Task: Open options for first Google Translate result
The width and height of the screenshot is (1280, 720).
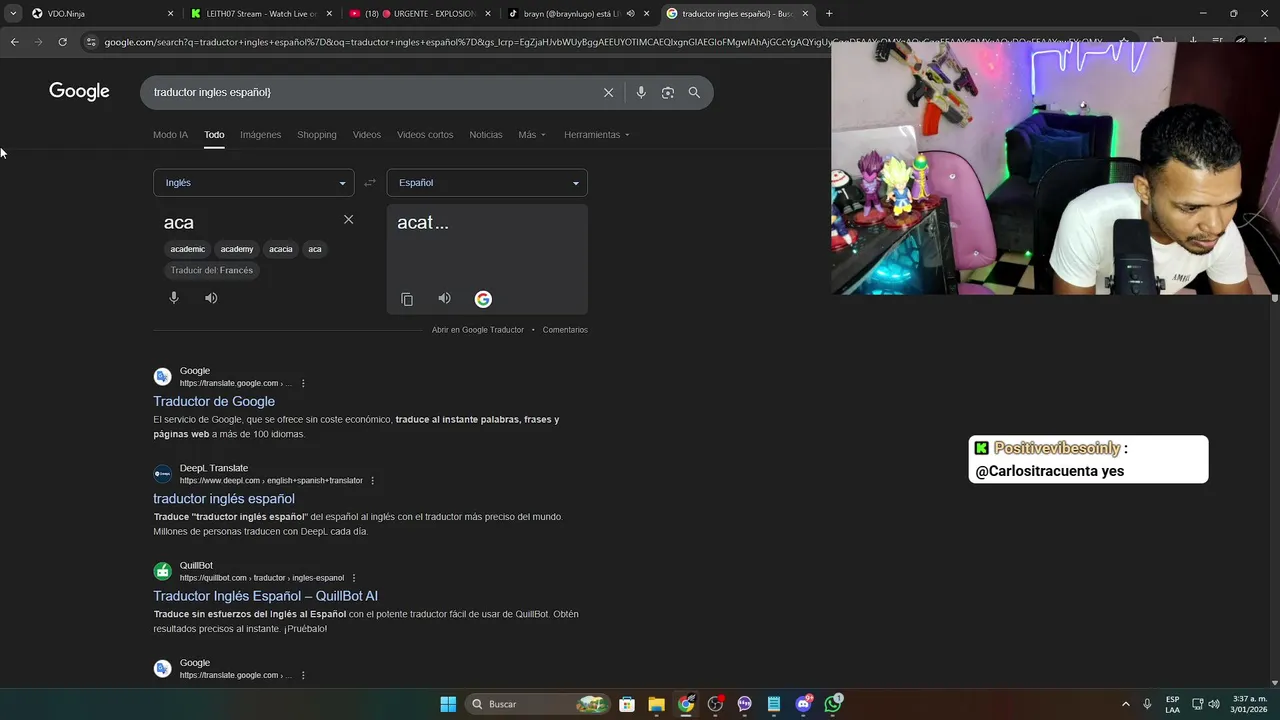Action: (x=303, y=383)
